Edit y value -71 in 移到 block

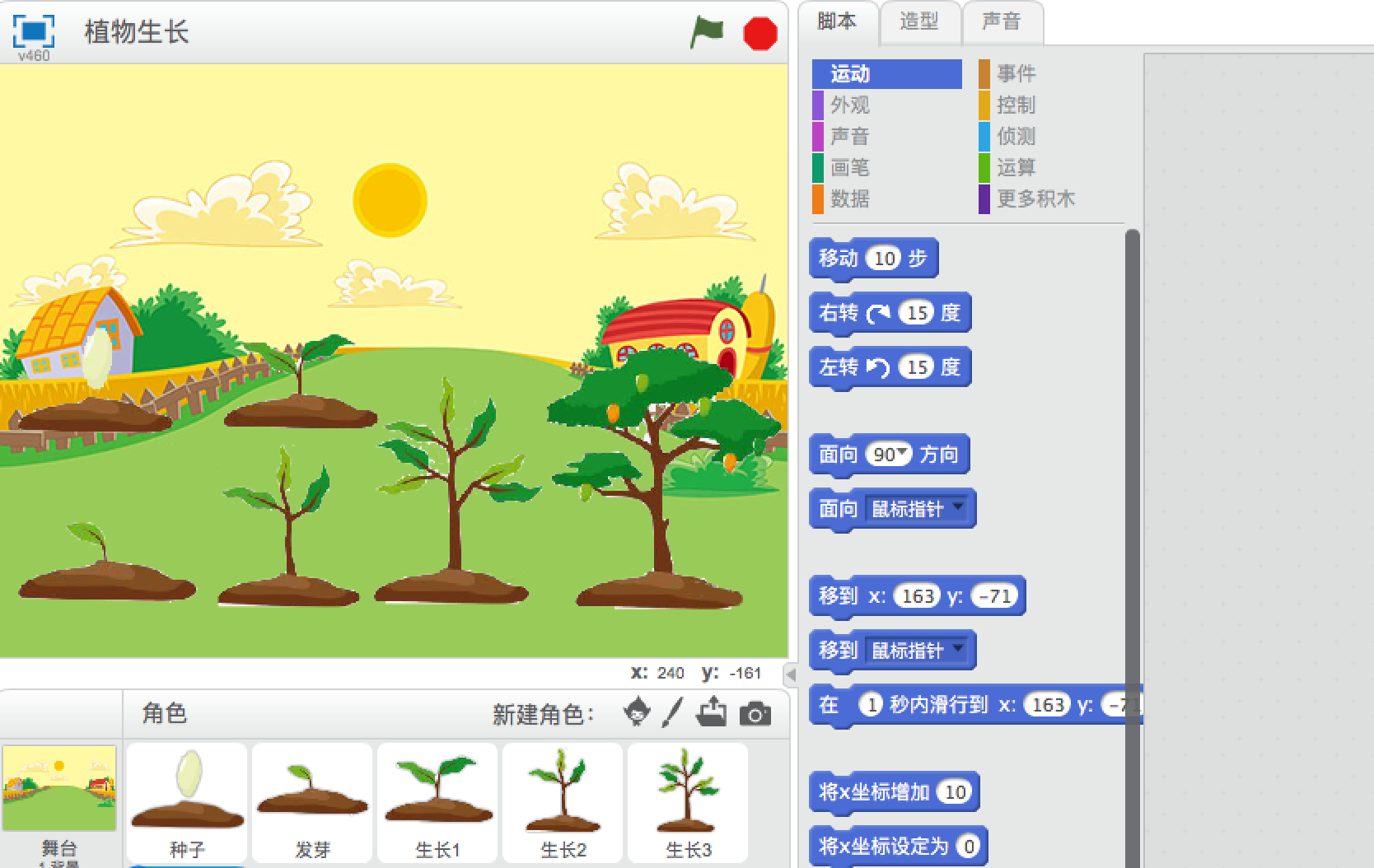995,596
